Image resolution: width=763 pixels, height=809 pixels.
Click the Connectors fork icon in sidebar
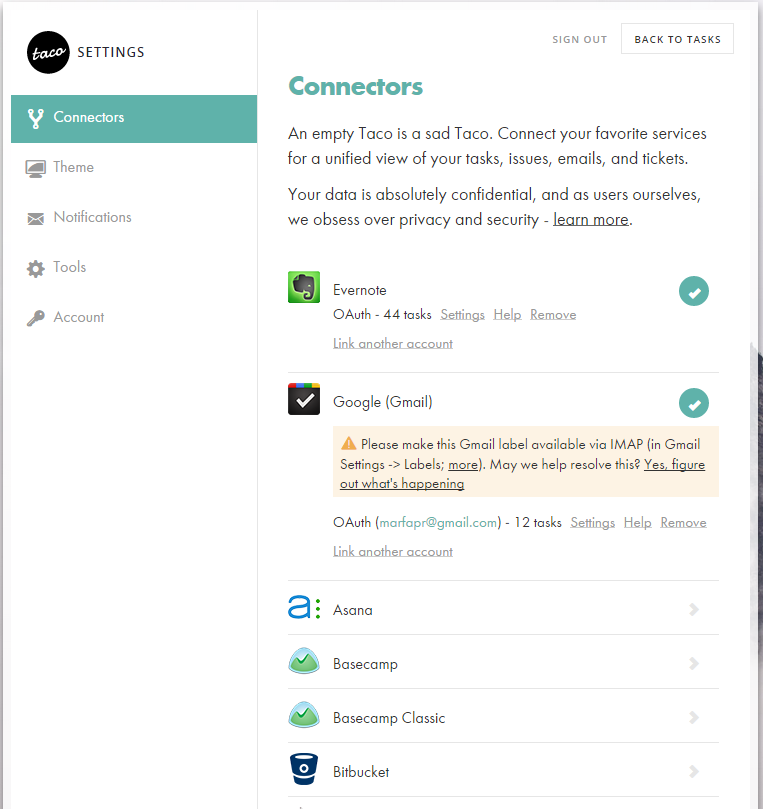click(36, 118)
